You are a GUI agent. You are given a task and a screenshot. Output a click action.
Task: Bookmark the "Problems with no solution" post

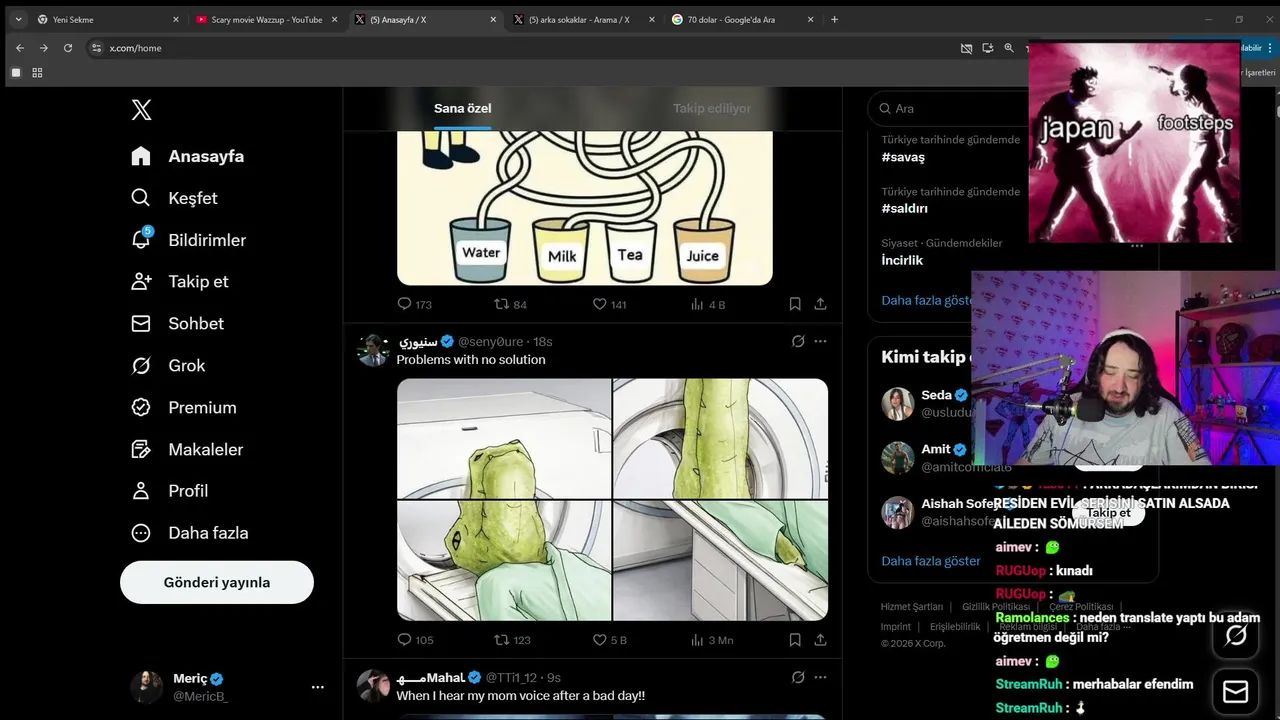tap(795, 640)
